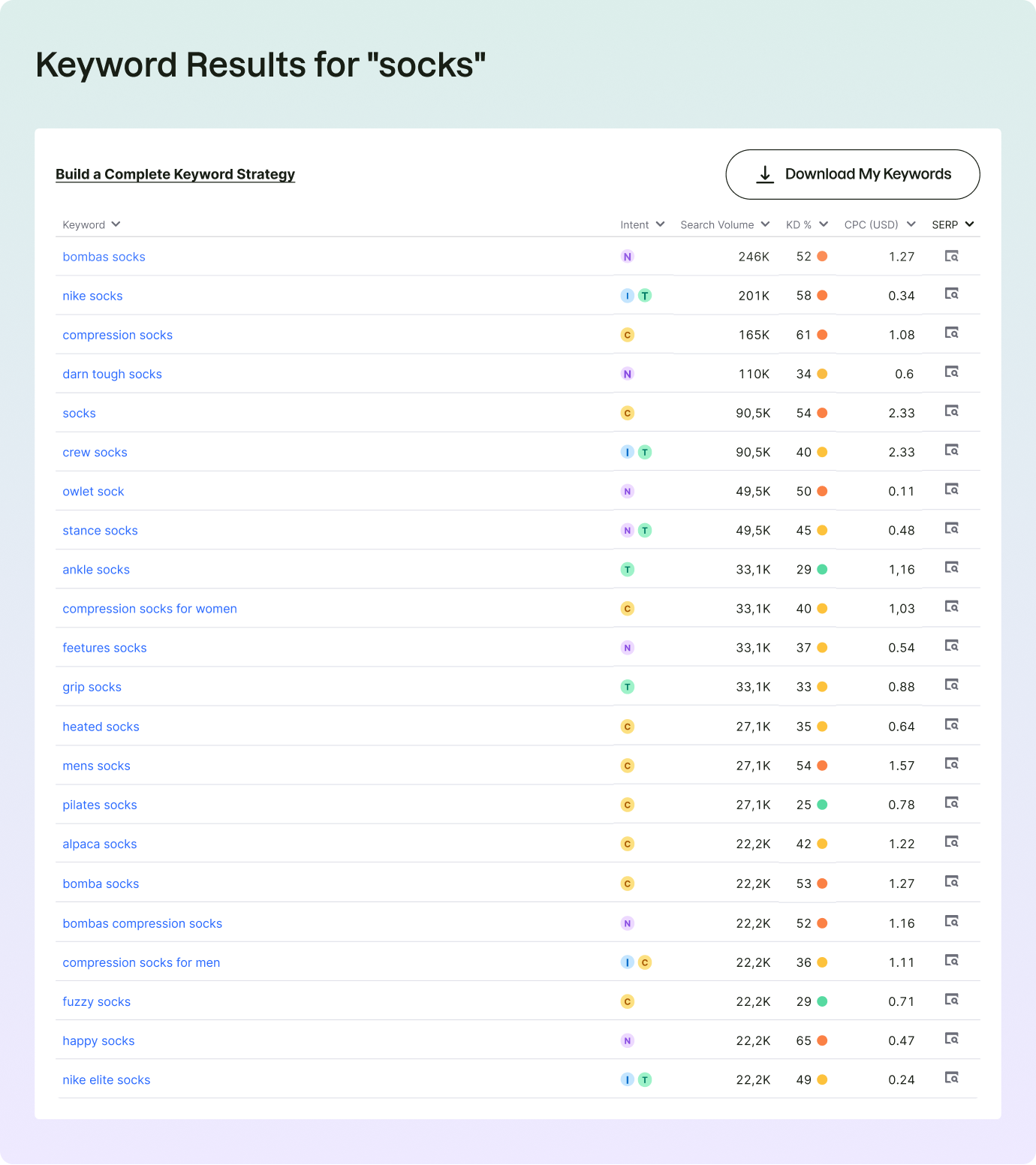Open SERP icon for stance socks
Viewport: 1036px width, 1165px height.
pos(951,528)
